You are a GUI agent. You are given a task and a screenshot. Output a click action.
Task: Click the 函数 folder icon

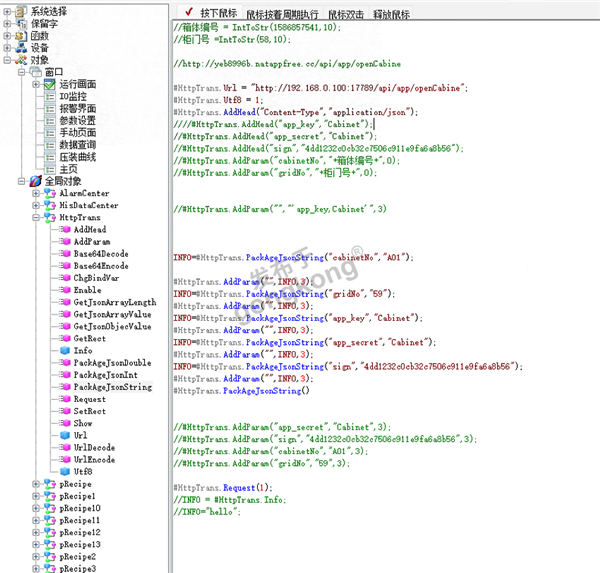[x=21, y=35]
